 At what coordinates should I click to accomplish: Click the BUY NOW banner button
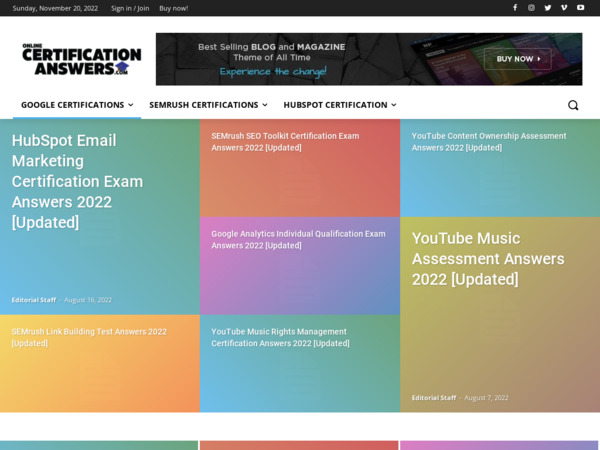(x=518, y=59)
